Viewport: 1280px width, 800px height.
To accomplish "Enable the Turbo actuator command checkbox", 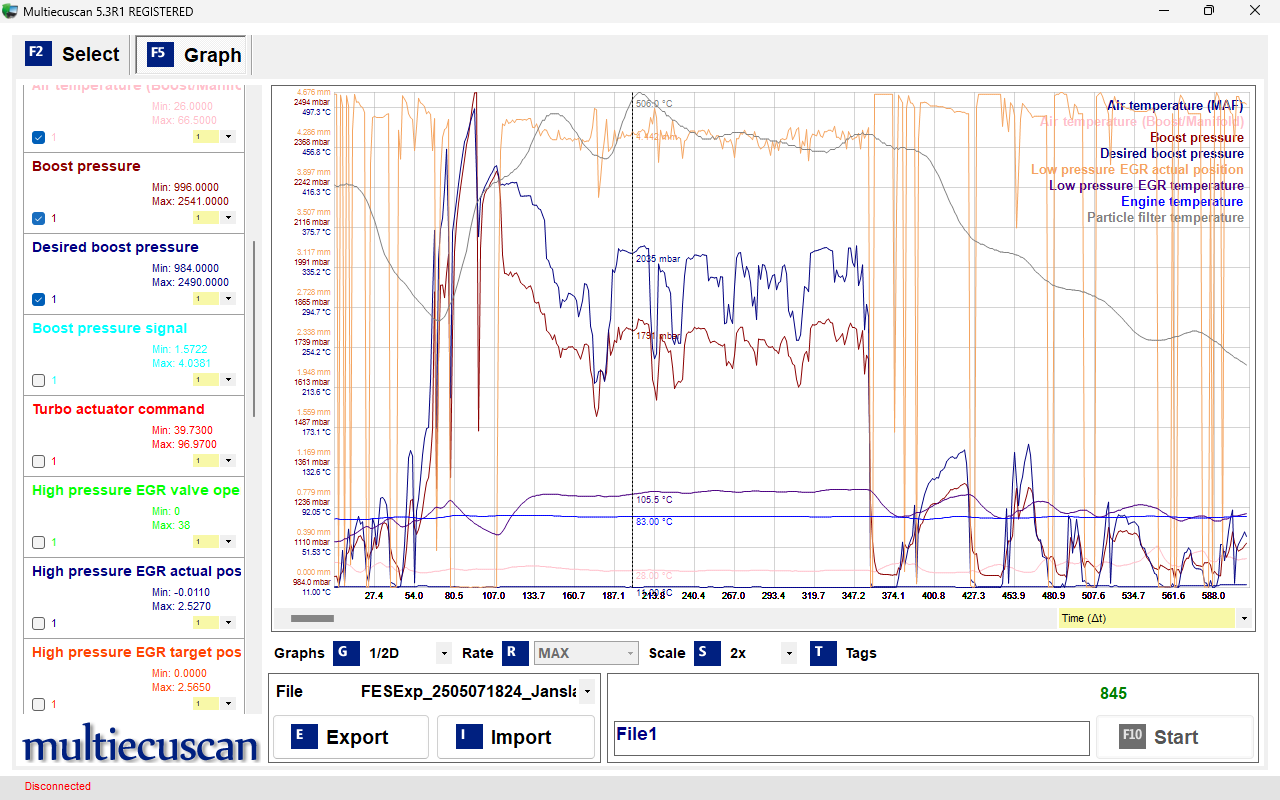I will tap(38, 461).
